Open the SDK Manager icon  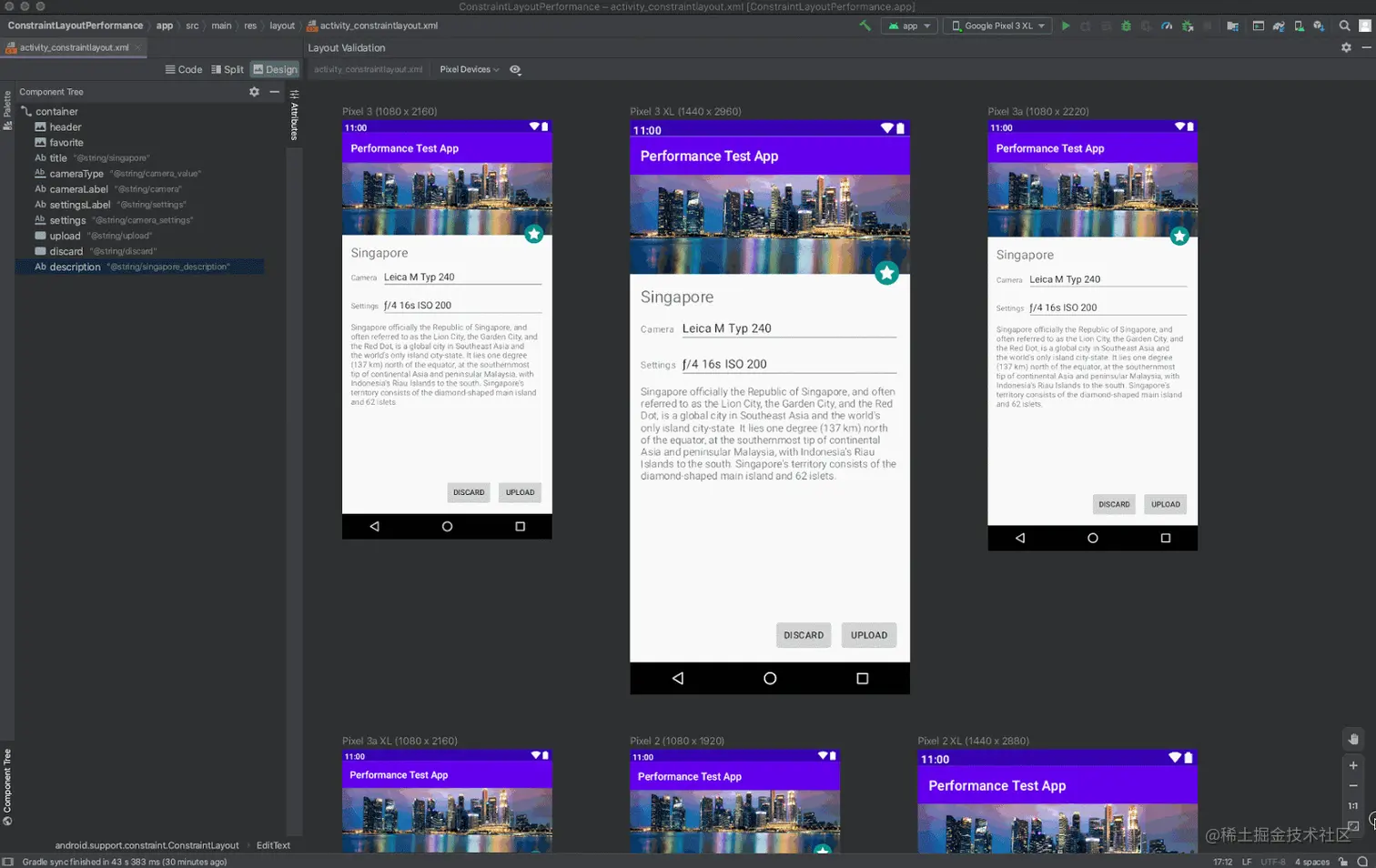click(x=1319, y=25)
